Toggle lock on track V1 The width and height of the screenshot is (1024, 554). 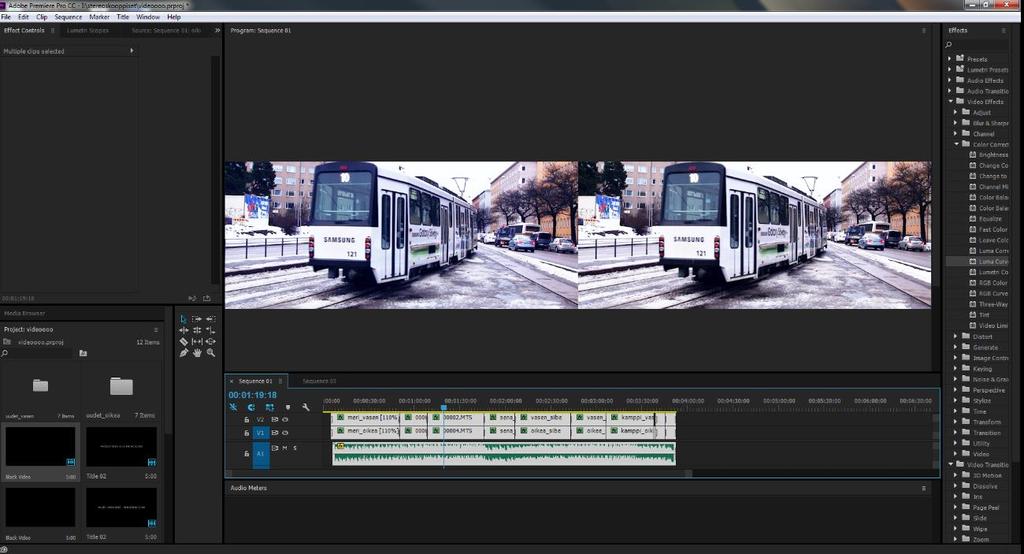coord(246,432)
